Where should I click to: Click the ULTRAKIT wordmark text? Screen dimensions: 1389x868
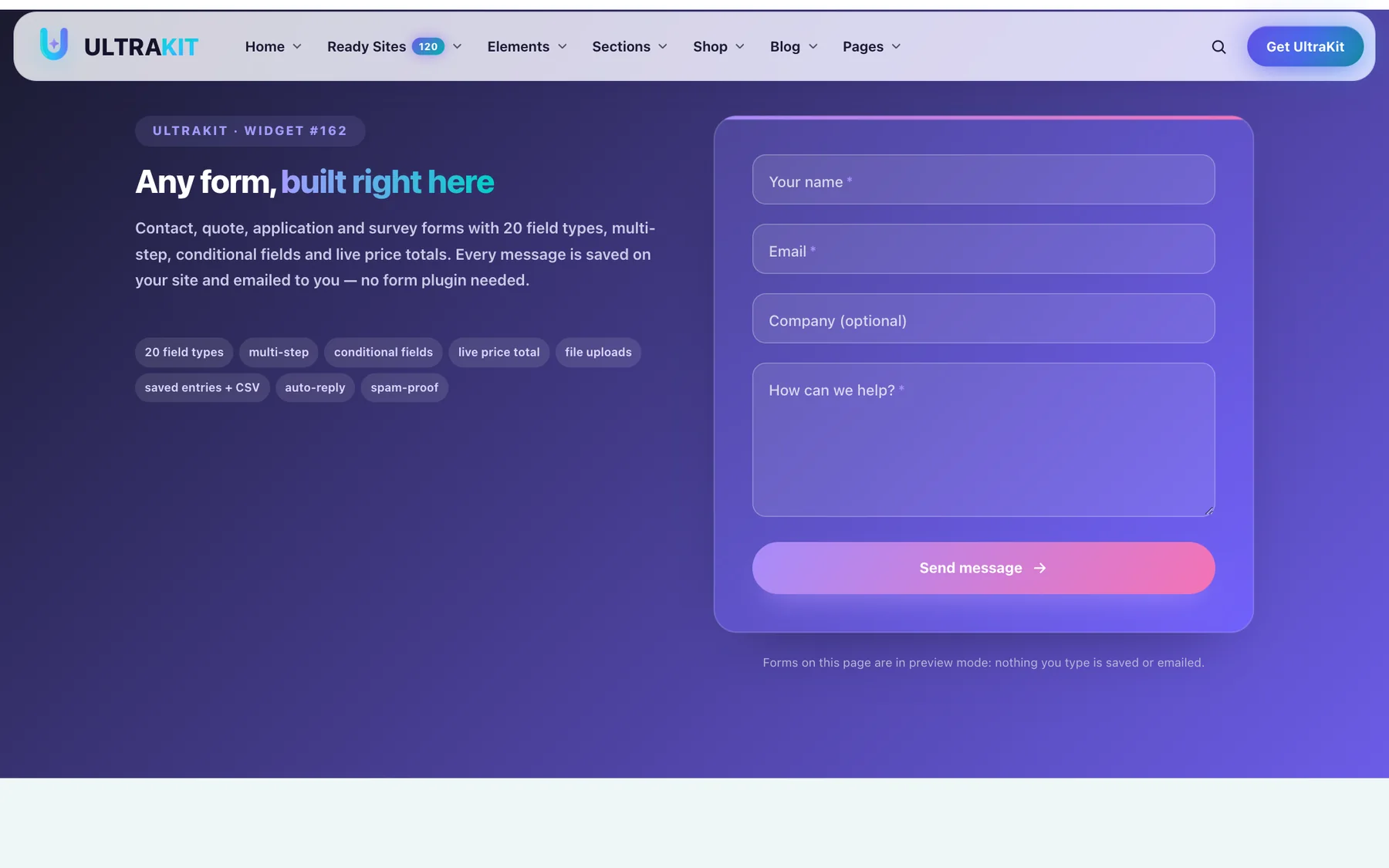tap(141, 47)
